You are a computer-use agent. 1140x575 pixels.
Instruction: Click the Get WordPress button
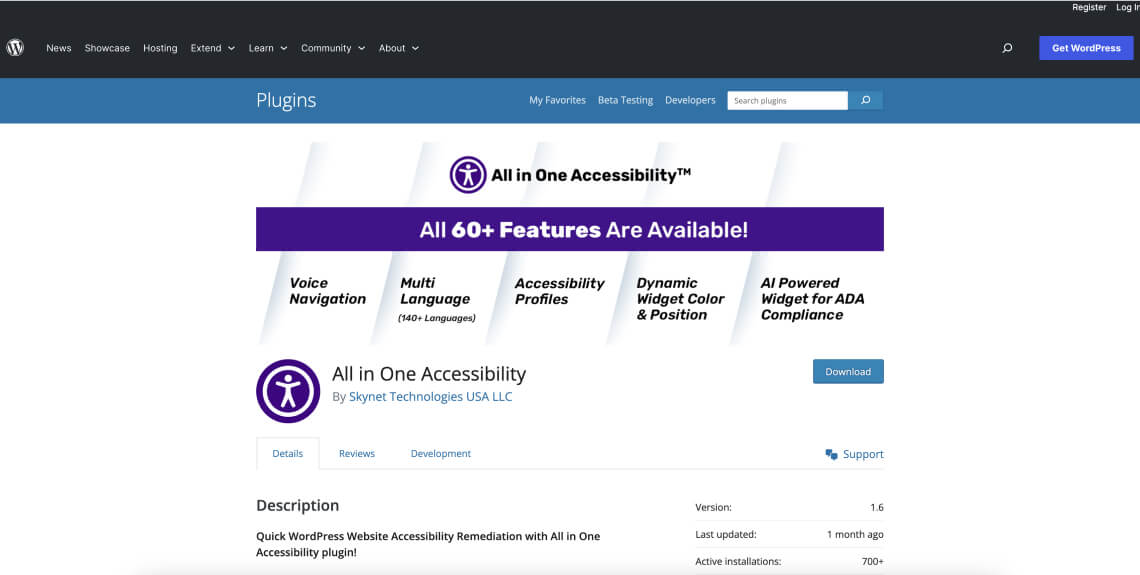point(1086,48)
